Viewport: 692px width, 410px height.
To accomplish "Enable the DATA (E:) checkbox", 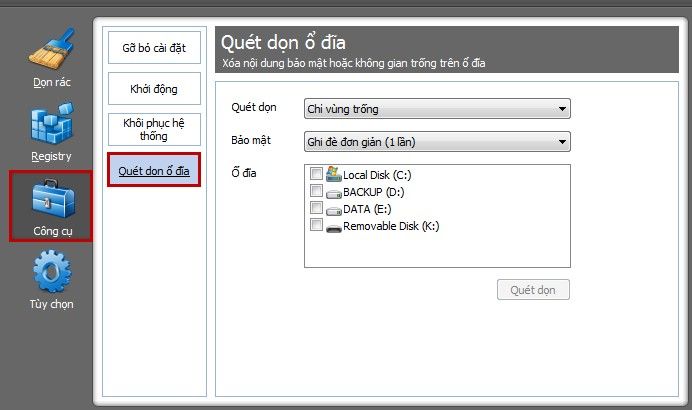I will pos(316,207).
